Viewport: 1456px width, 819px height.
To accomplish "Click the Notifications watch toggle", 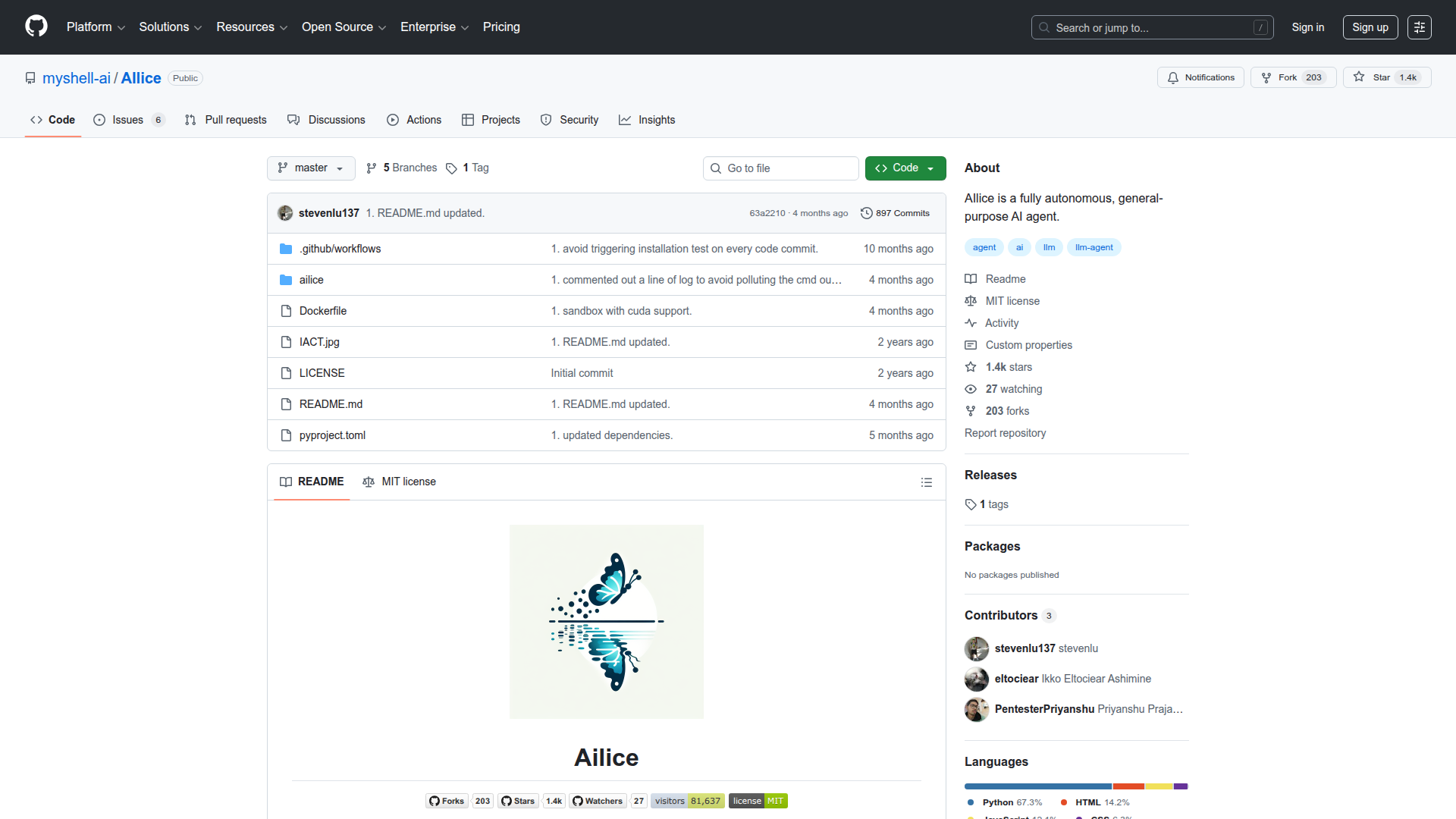I will (1200, 77).
